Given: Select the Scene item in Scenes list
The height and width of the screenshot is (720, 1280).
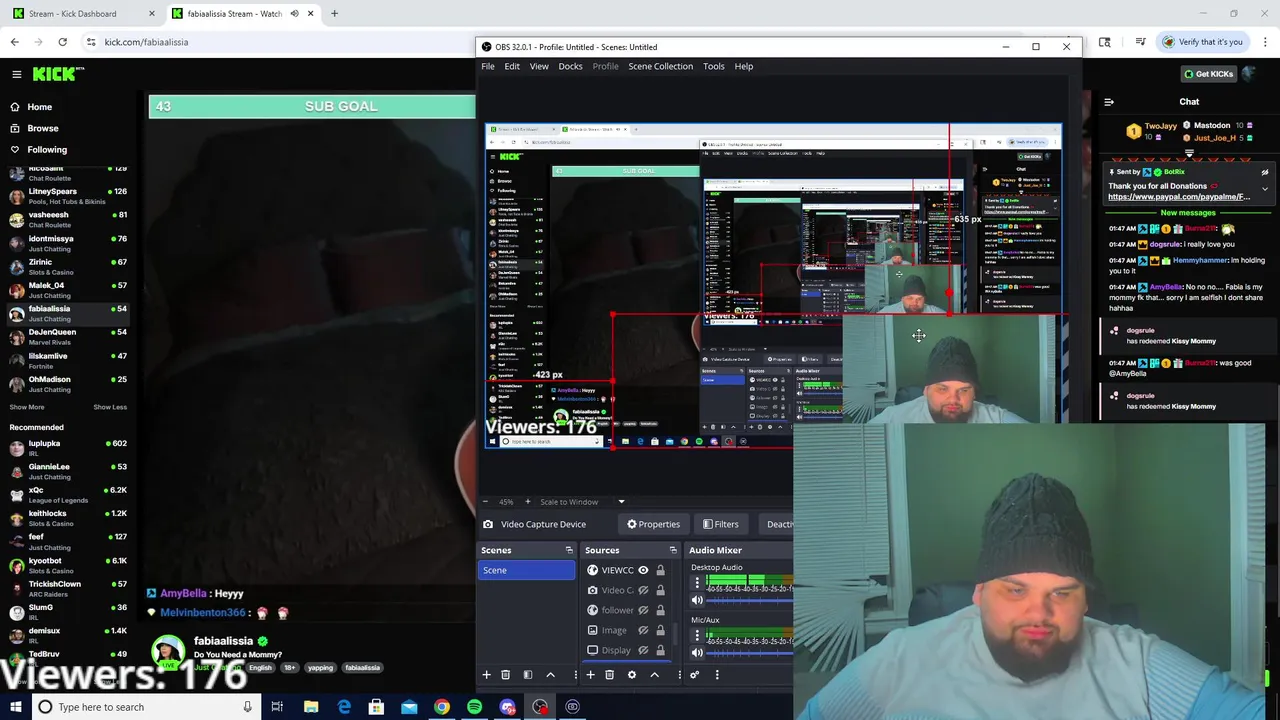Looking at the screenshot, I should [527, 570].
